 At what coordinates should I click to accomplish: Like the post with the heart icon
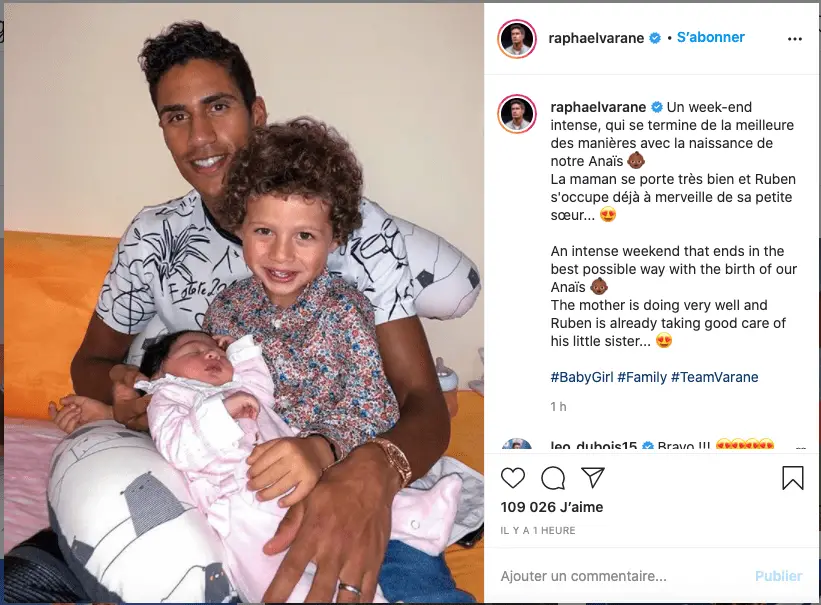513,478
